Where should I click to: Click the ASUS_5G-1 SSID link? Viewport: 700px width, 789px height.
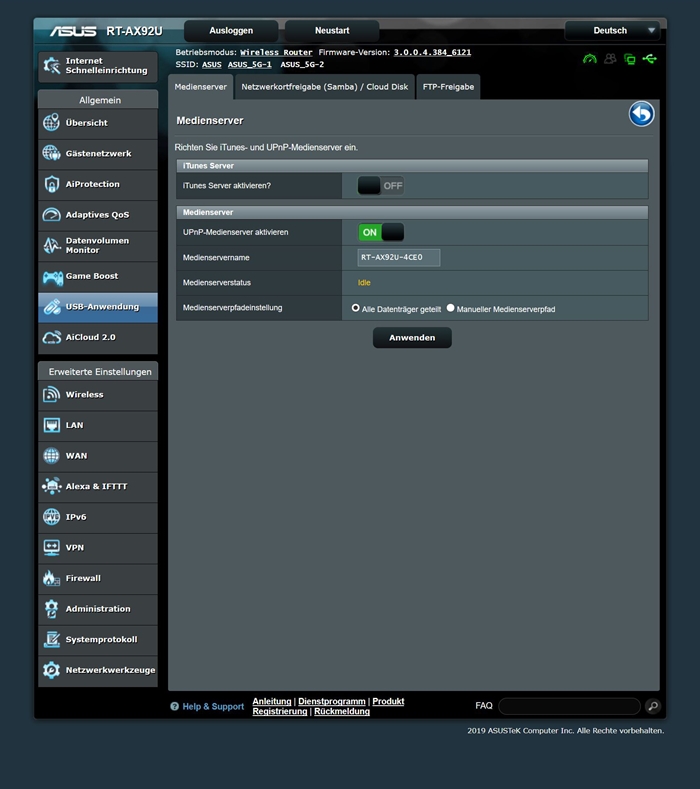click(250, 64)
